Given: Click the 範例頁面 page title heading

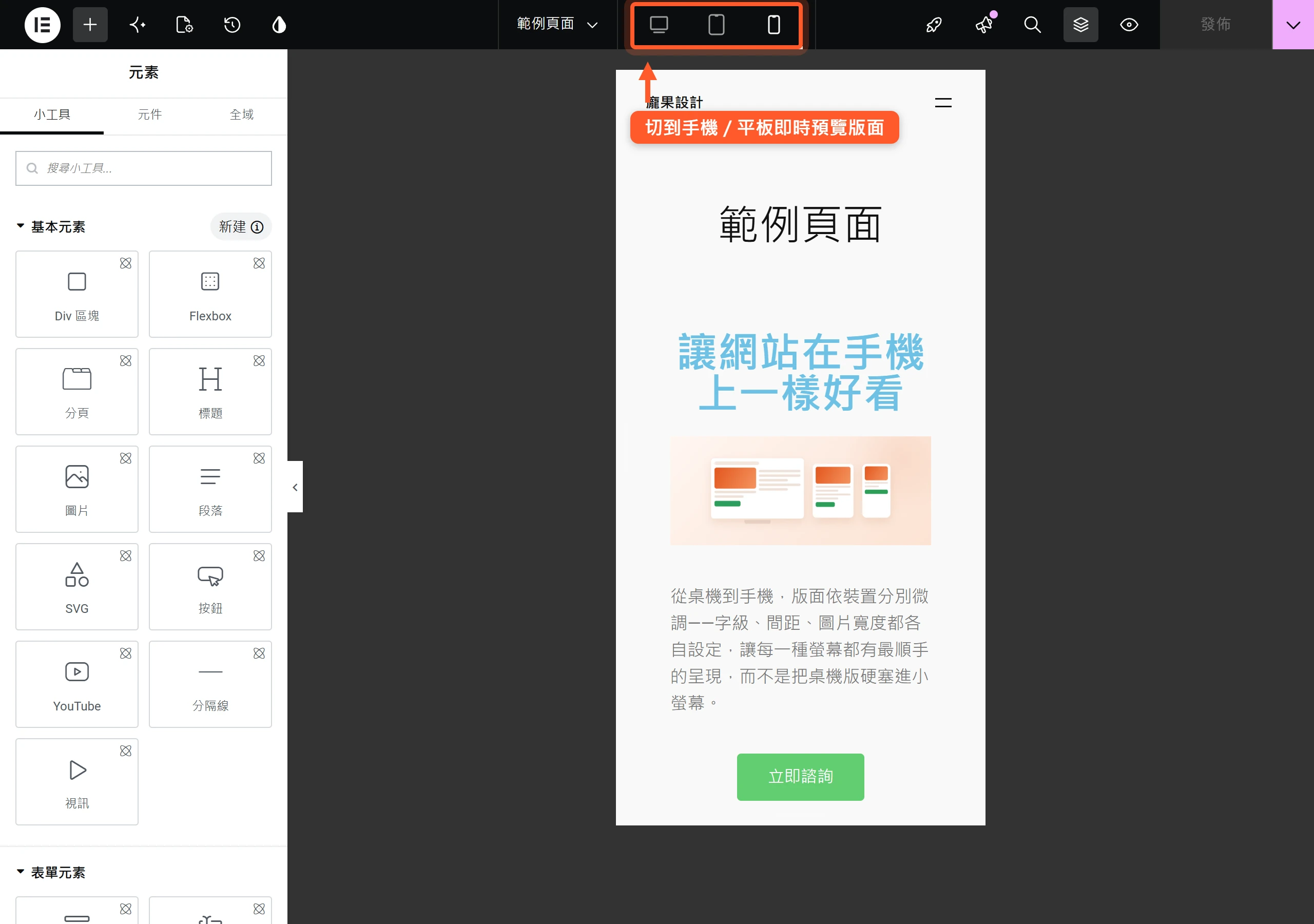Looking at the screenshot, I should click(800, 224).
